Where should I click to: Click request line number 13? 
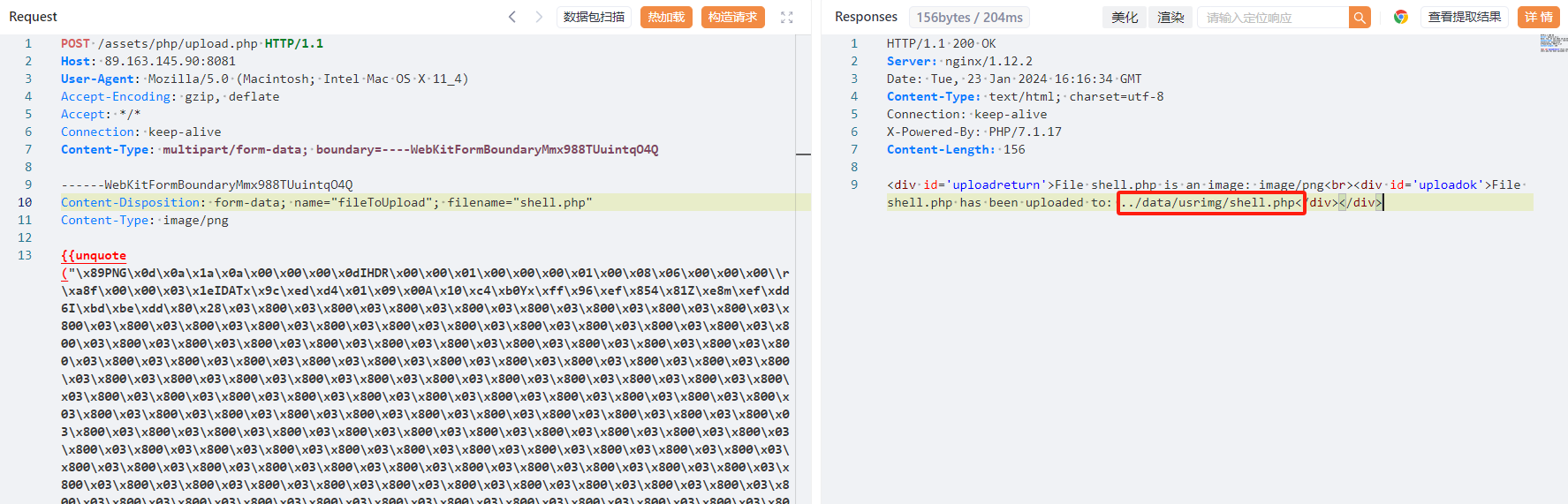pyautogui.click(x=25, y=255)
